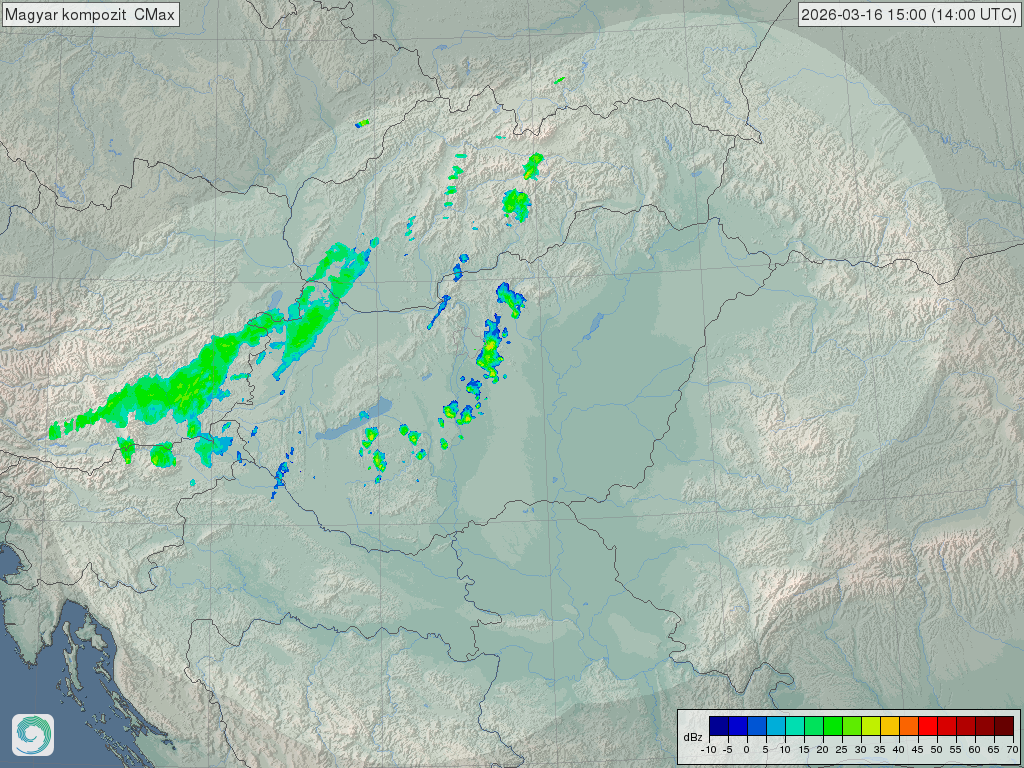Click the '70' value on the legend scale
The width and height of the screenshot is (1024, 768).
coord(1012,749)
